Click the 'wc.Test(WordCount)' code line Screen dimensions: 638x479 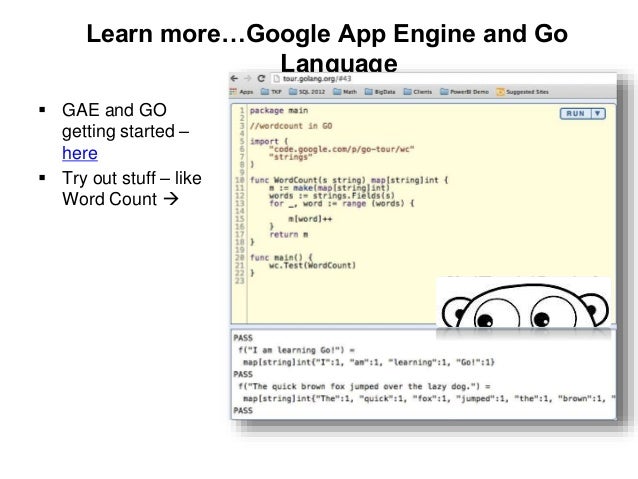pyautogui.click(x=312, y=265)
